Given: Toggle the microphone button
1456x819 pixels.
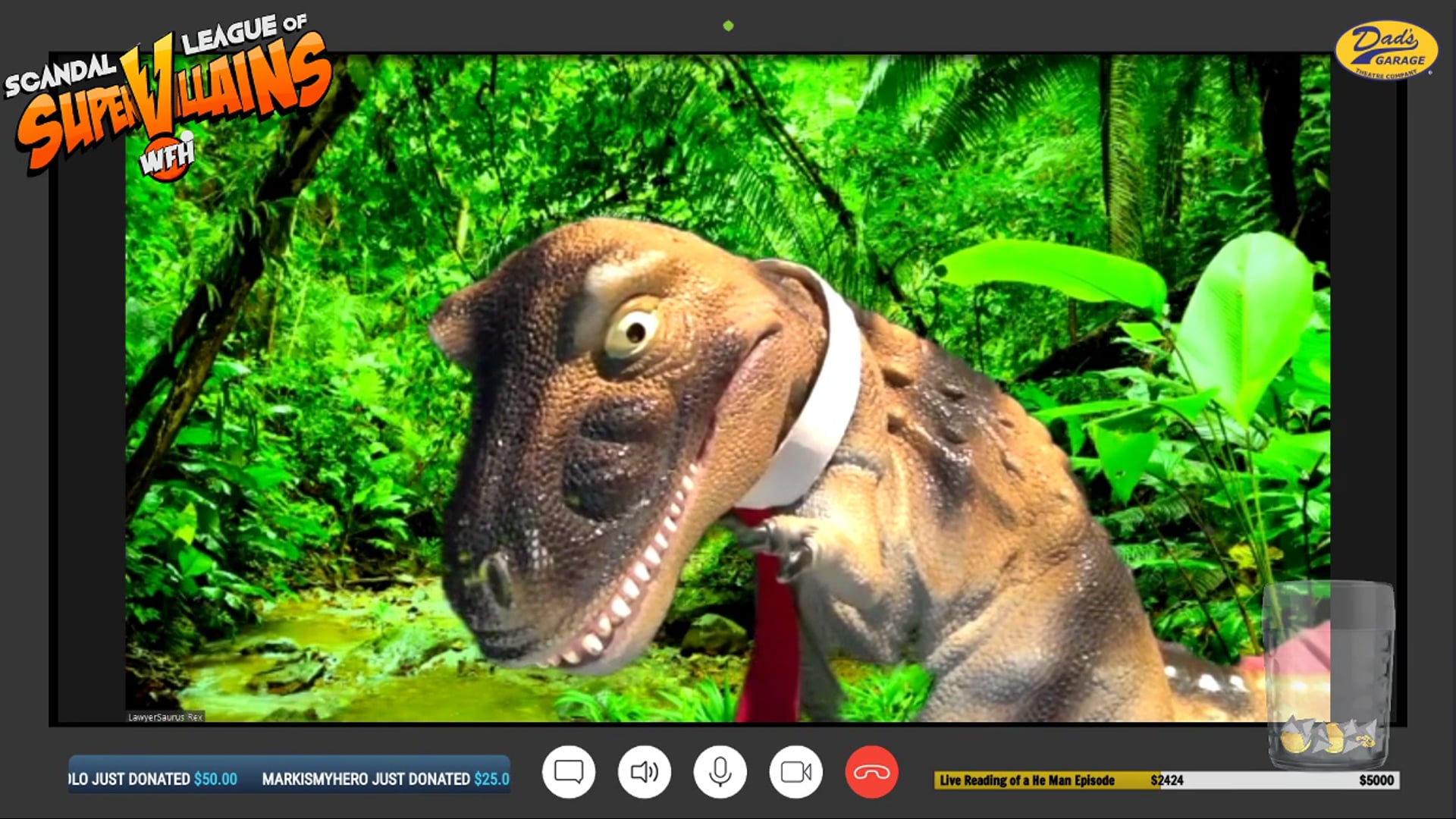Looking at the screenshot, I should coord(720,772).
